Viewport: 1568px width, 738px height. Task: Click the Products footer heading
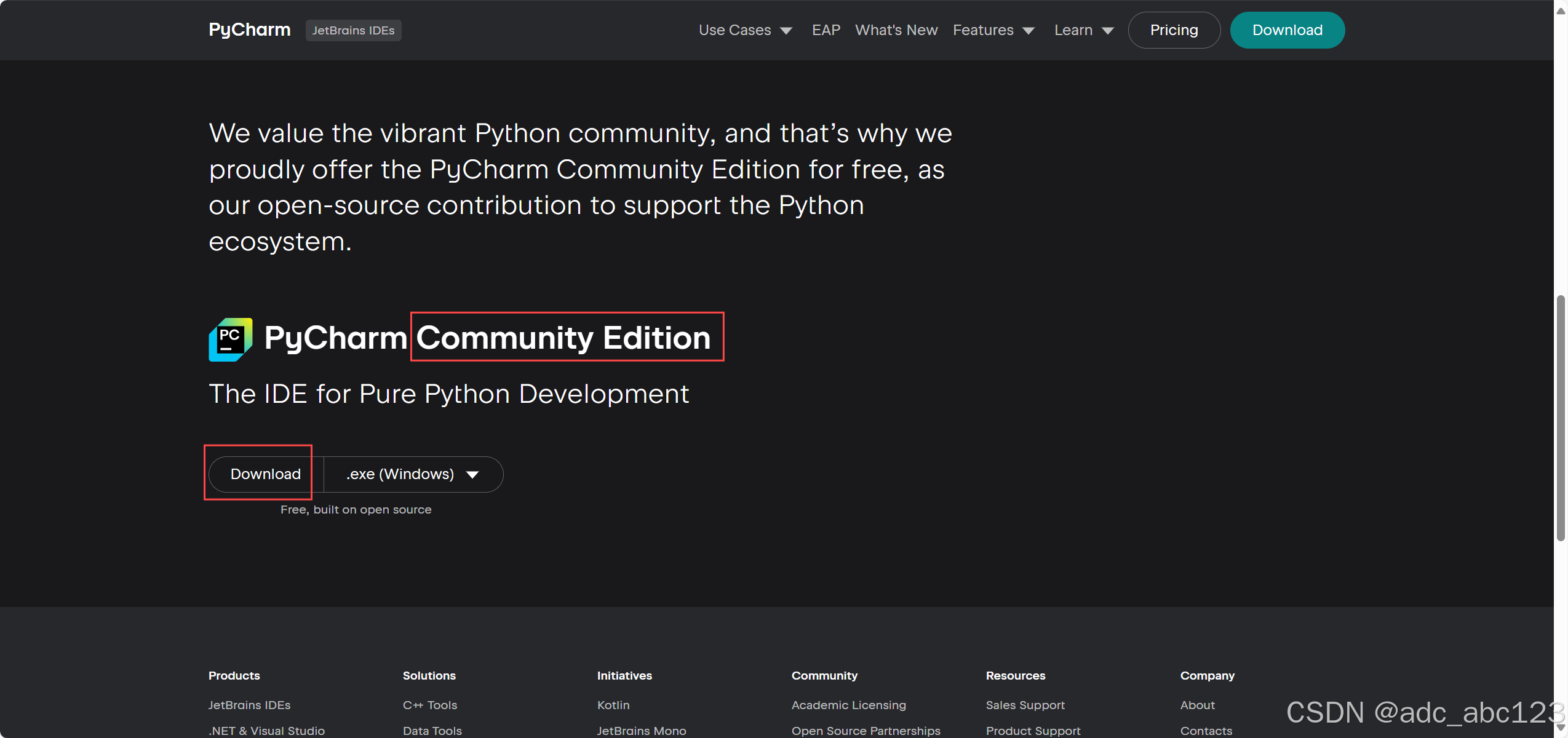(x=234, y=675)
